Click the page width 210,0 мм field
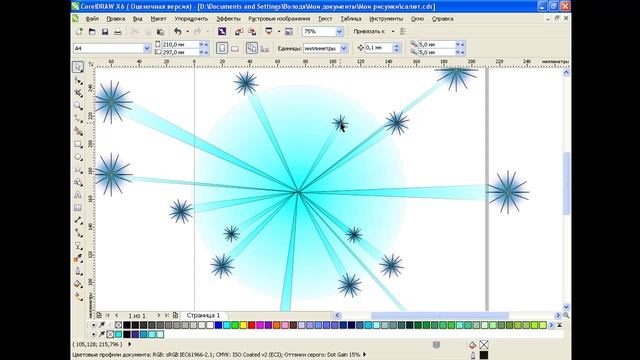Screen dimensions: 640x360 pos(180,44)
